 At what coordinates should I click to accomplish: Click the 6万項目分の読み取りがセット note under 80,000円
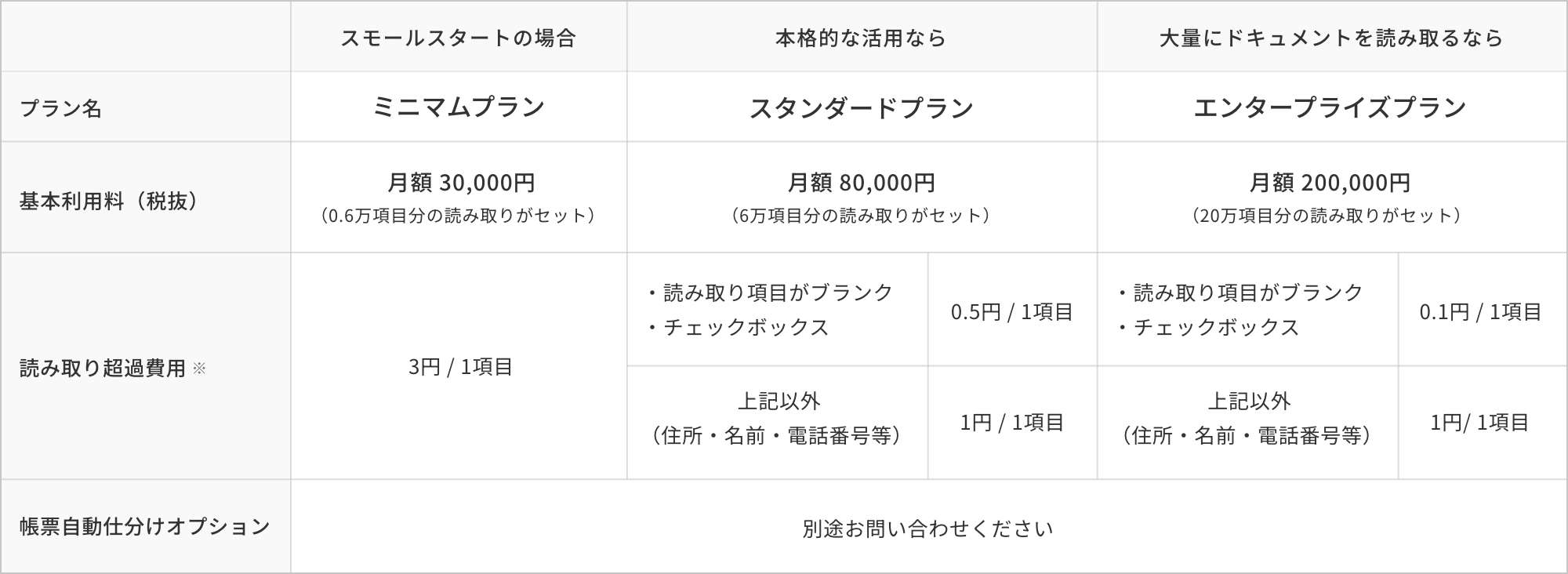point(860,216)
